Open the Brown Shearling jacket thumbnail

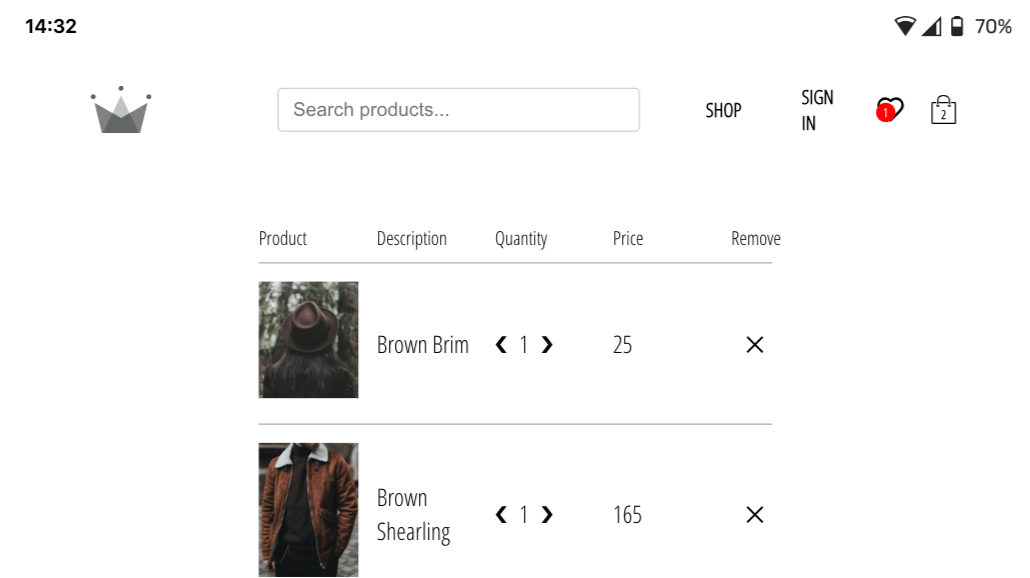tap(308, 510)
